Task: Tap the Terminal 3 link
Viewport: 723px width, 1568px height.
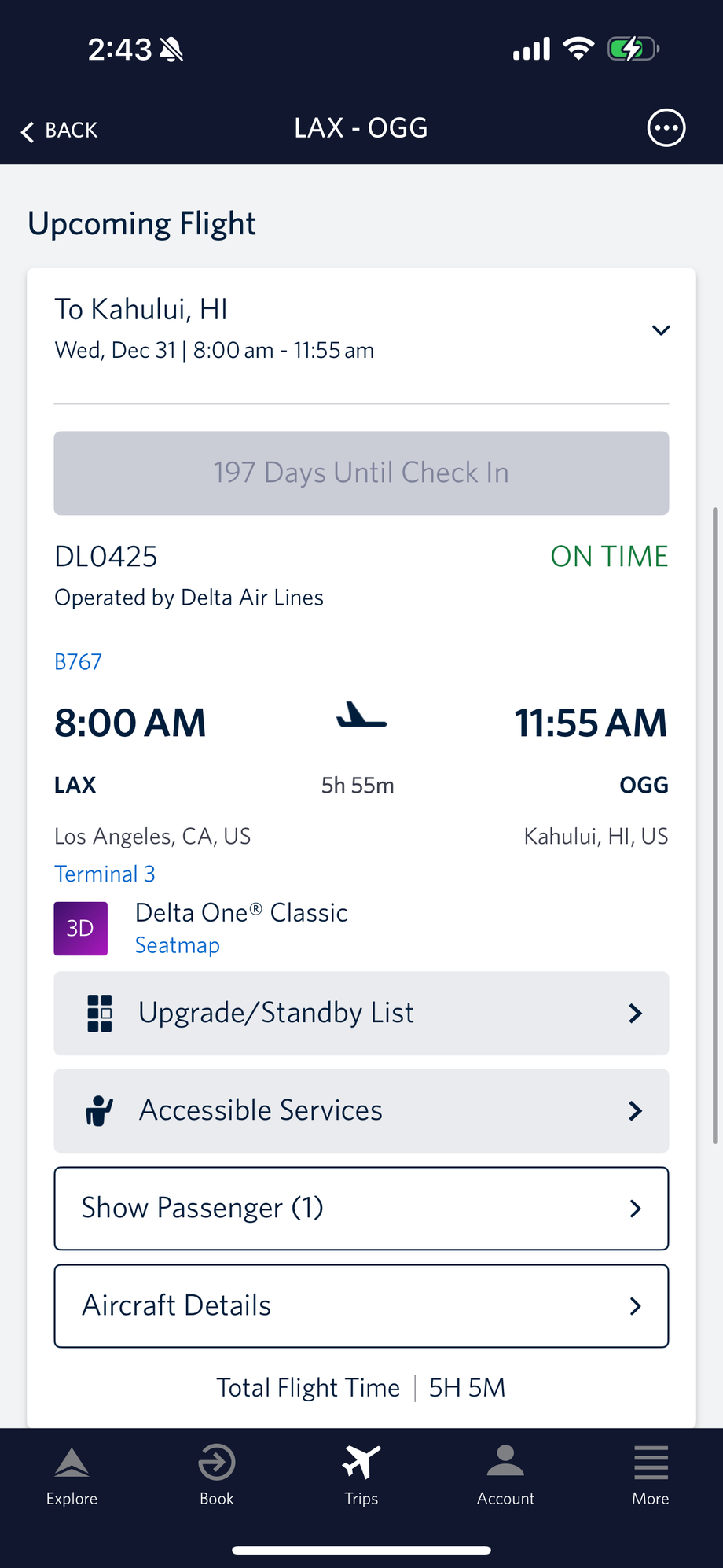Action: point(105,874)
